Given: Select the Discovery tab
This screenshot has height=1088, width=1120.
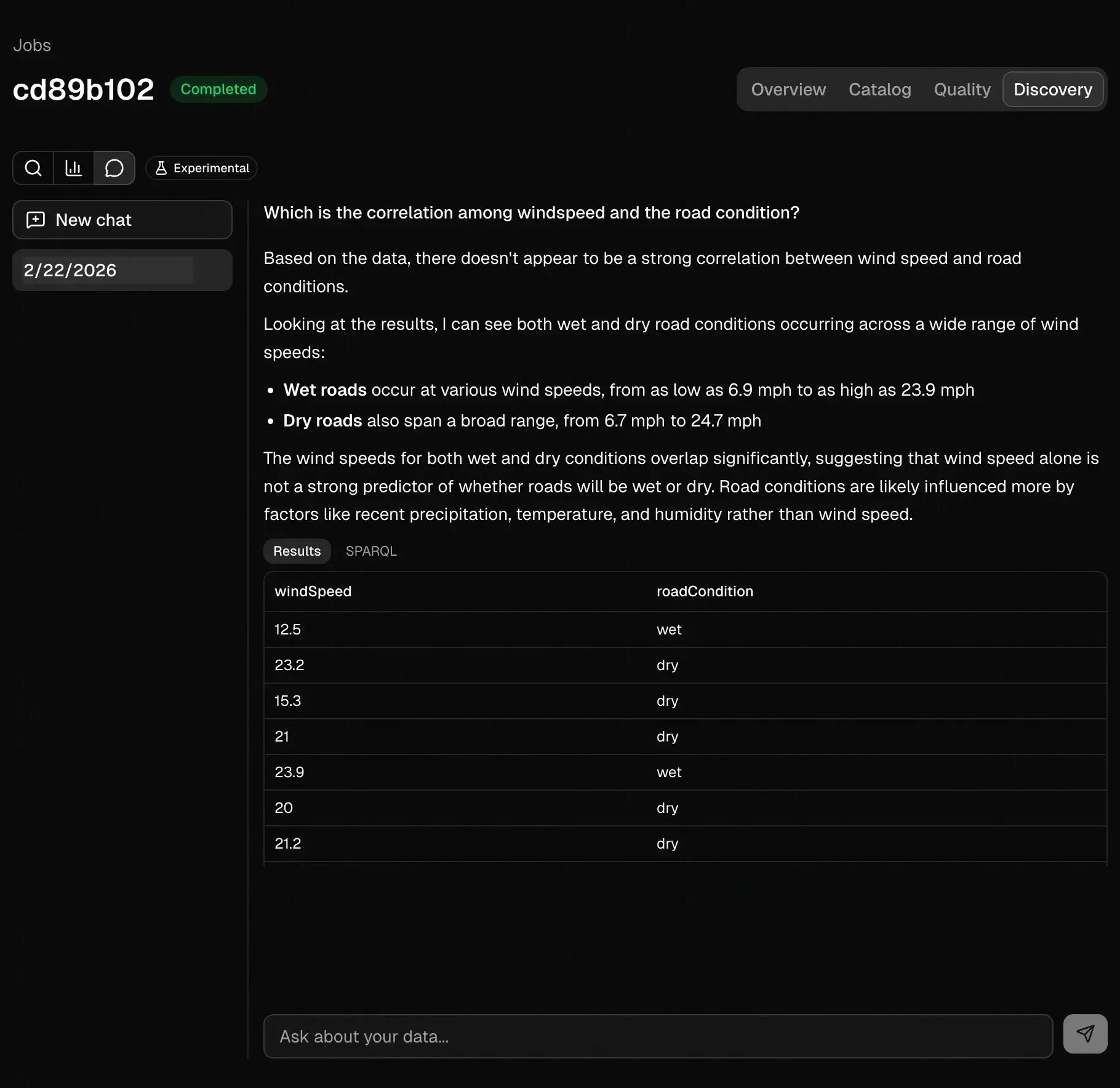Looking at the screenshot, I should click(1052, 89).
